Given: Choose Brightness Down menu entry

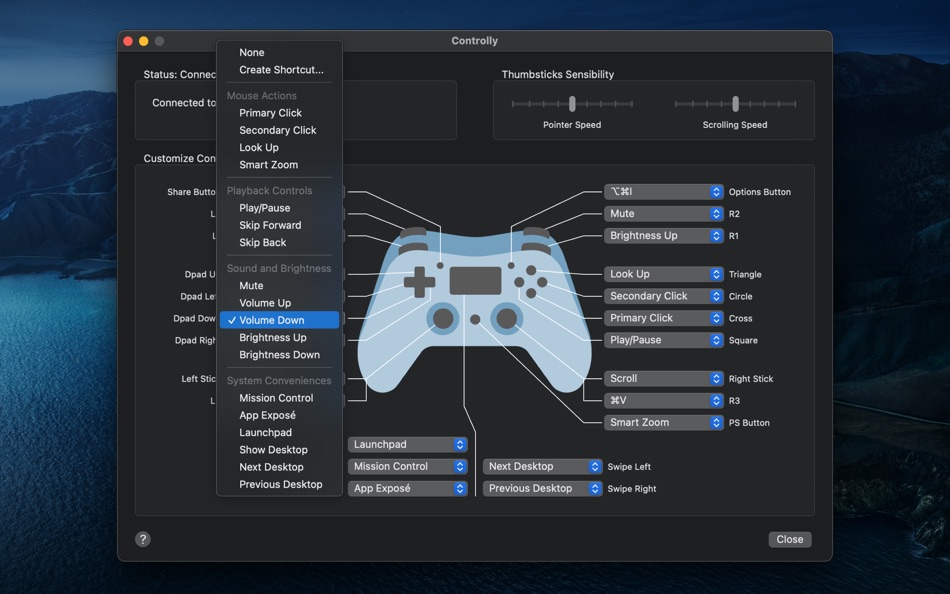Looking at the screenshot, I should click(279, 355).
